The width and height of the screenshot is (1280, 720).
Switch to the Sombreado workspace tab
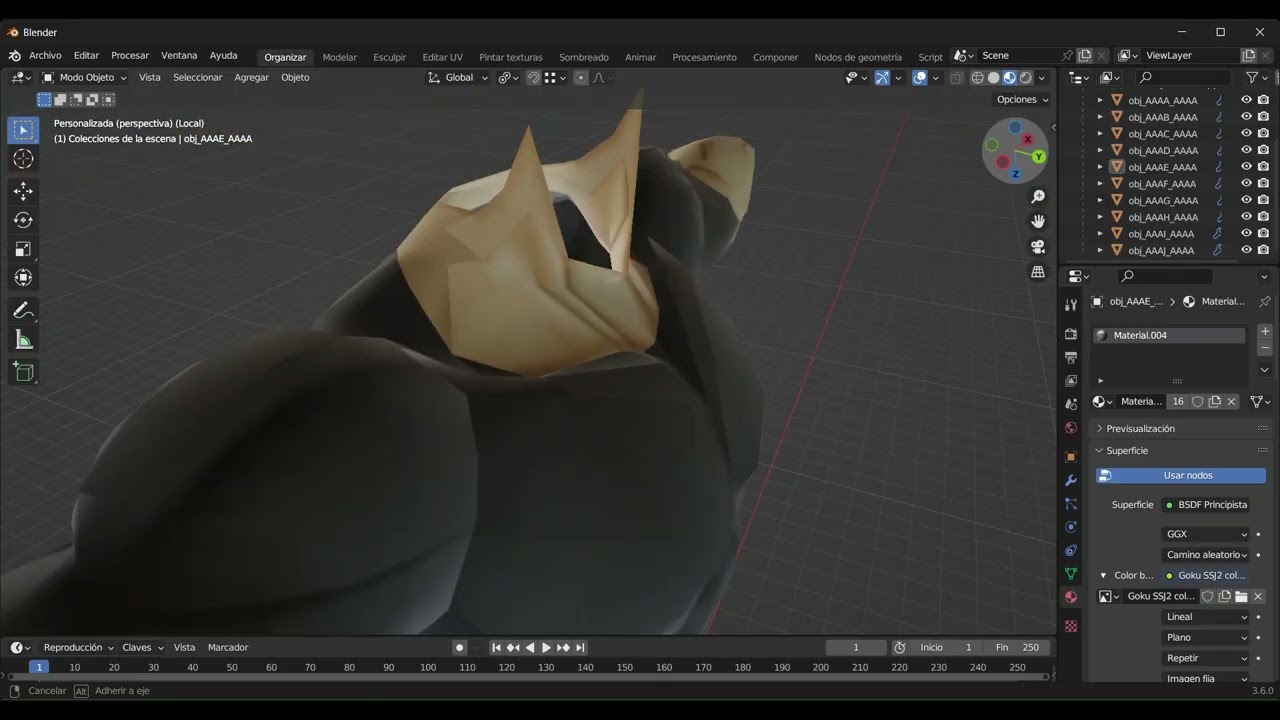584,57
